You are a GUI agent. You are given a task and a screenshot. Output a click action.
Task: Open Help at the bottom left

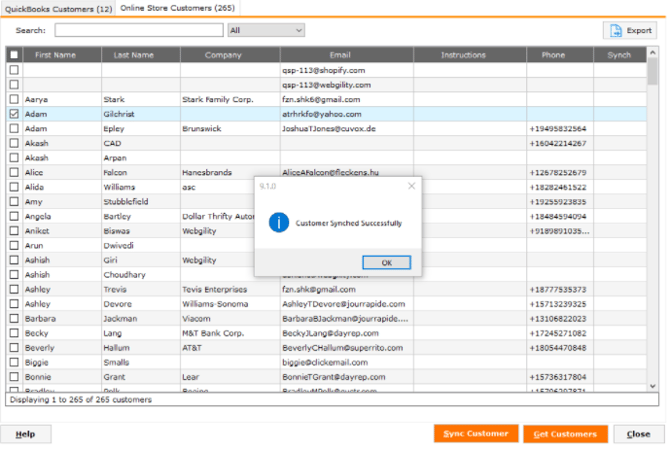coord(25,434)
